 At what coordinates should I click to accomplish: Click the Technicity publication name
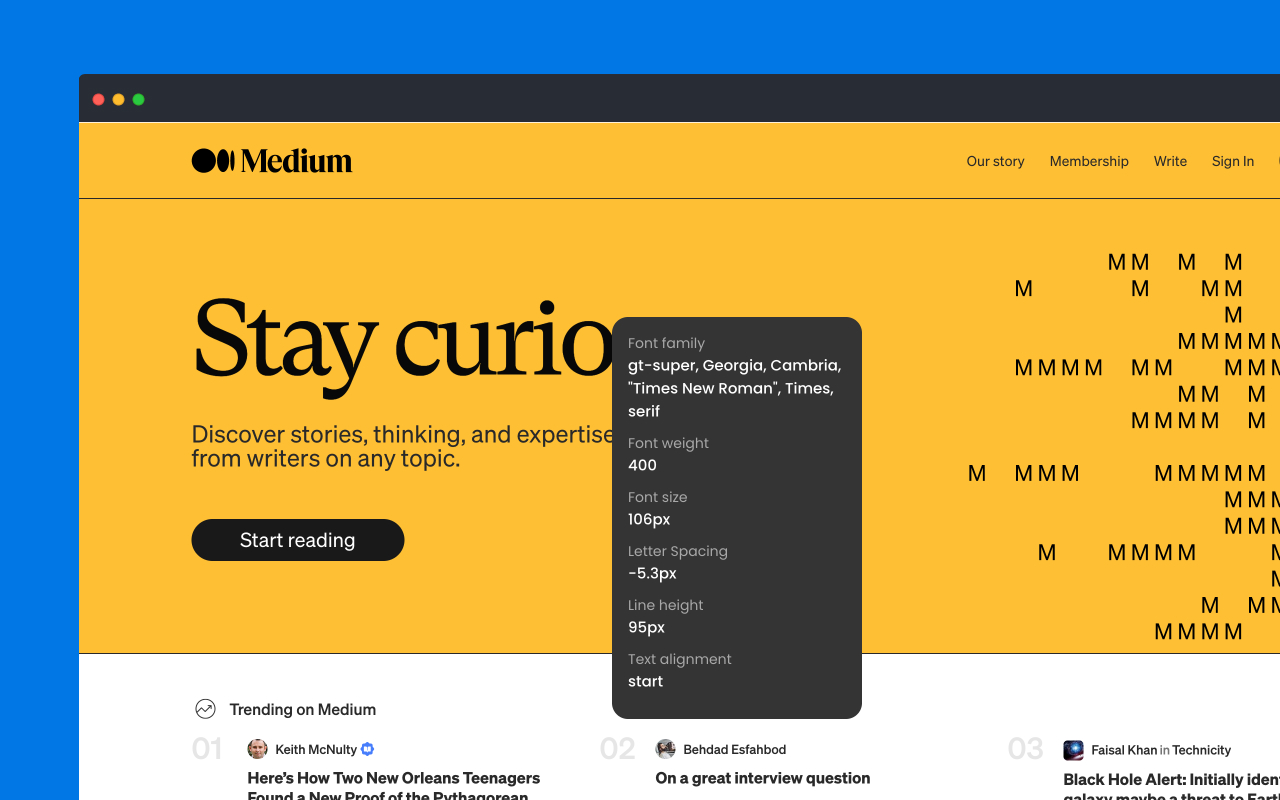click(1204, 750)
